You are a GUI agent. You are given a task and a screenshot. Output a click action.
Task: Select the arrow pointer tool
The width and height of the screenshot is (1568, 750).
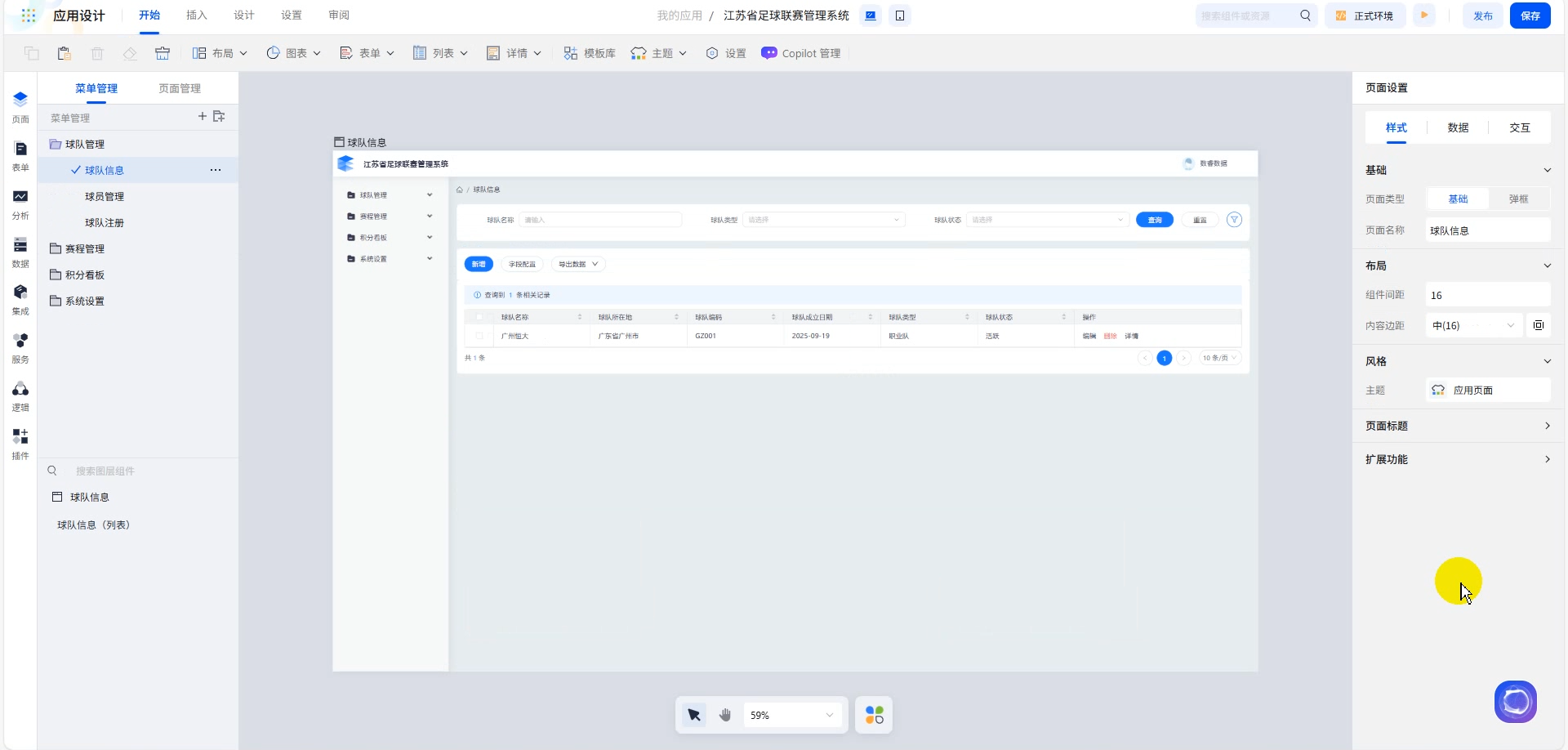694,715
